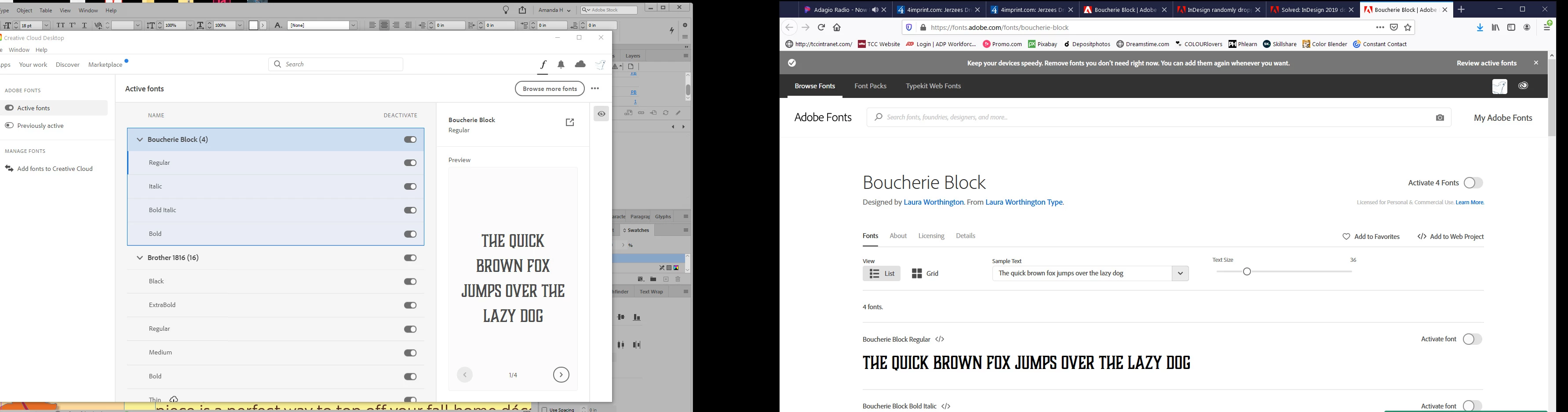1568x412 pixels.
Task: Open Firefox library icon
Action: (1495, 27)
